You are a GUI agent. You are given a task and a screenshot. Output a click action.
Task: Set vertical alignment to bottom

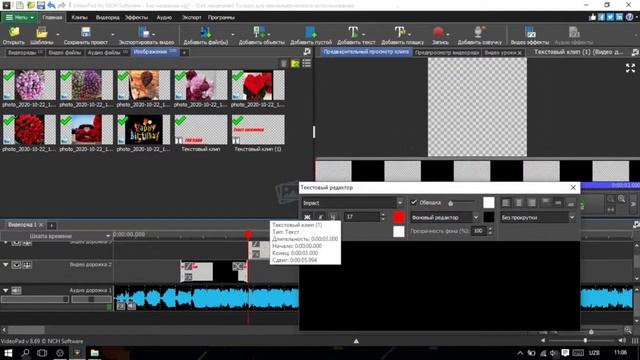point(571,203)
